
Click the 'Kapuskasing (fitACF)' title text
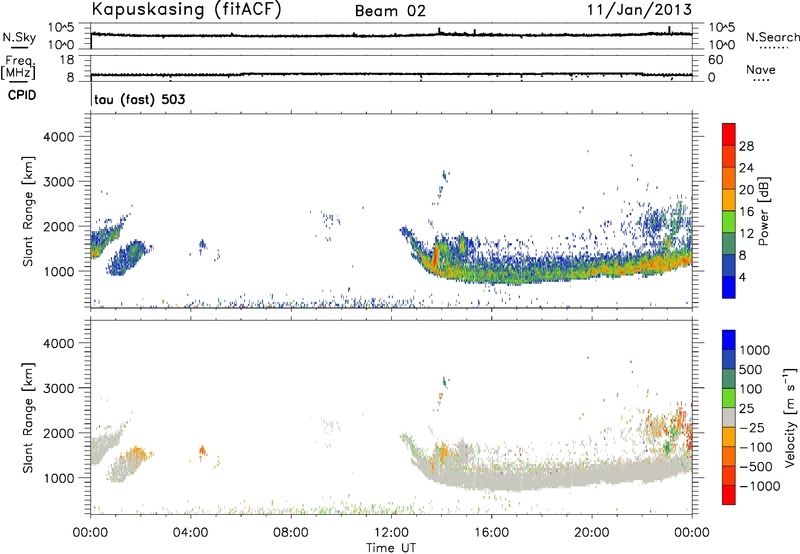coord(187,10)
